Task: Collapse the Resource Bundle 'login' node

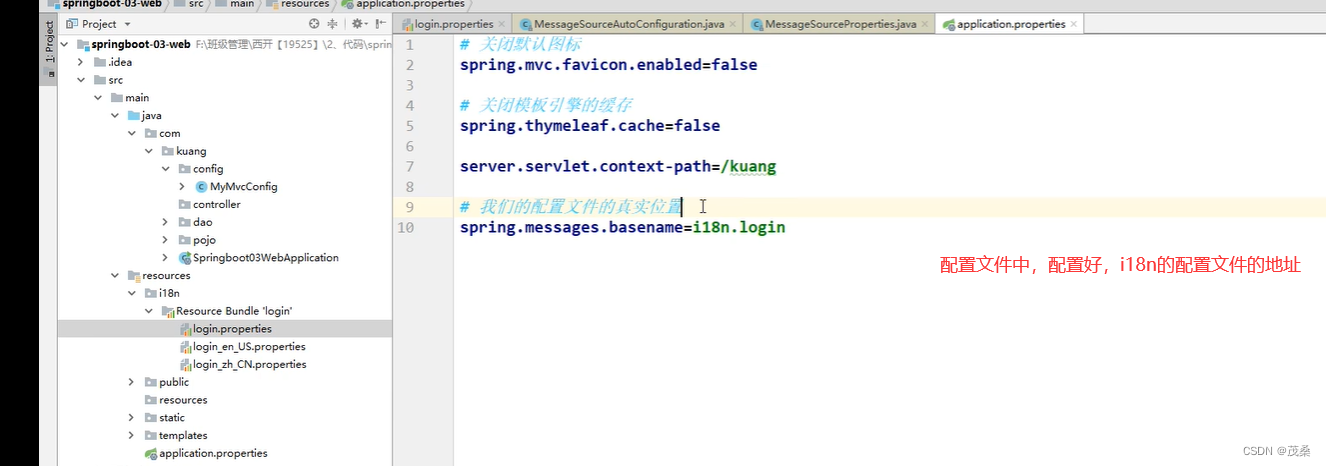Action: point(149,311)
